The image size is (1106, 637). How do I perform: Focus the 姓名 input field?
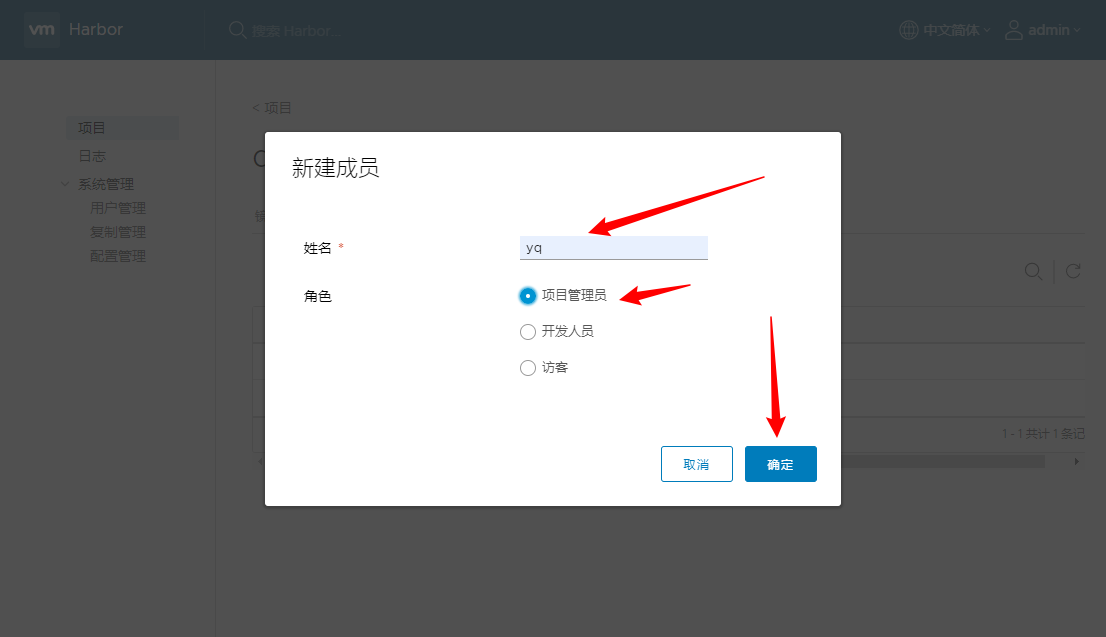coord(614,248)
